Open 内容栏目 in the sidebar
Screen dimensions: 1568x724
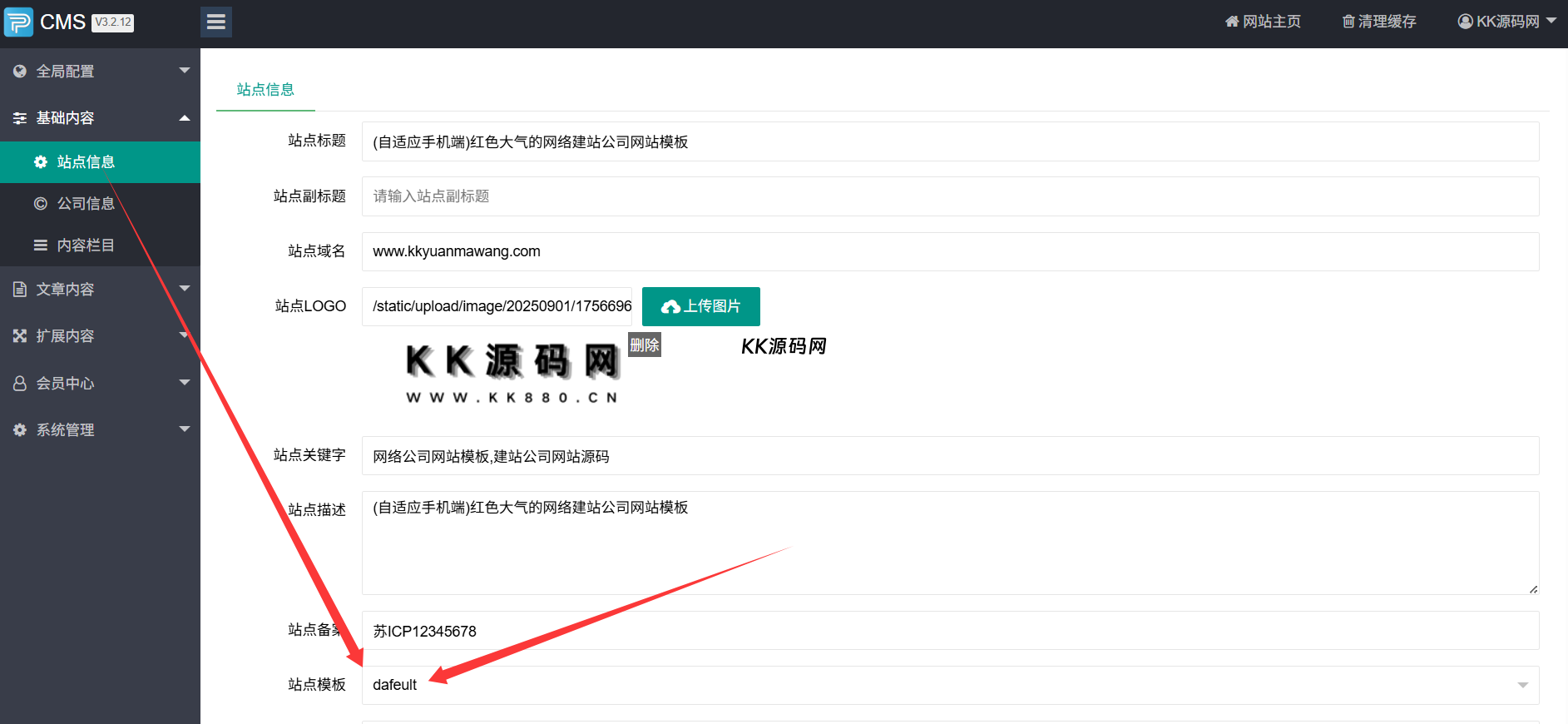[100, 245]
